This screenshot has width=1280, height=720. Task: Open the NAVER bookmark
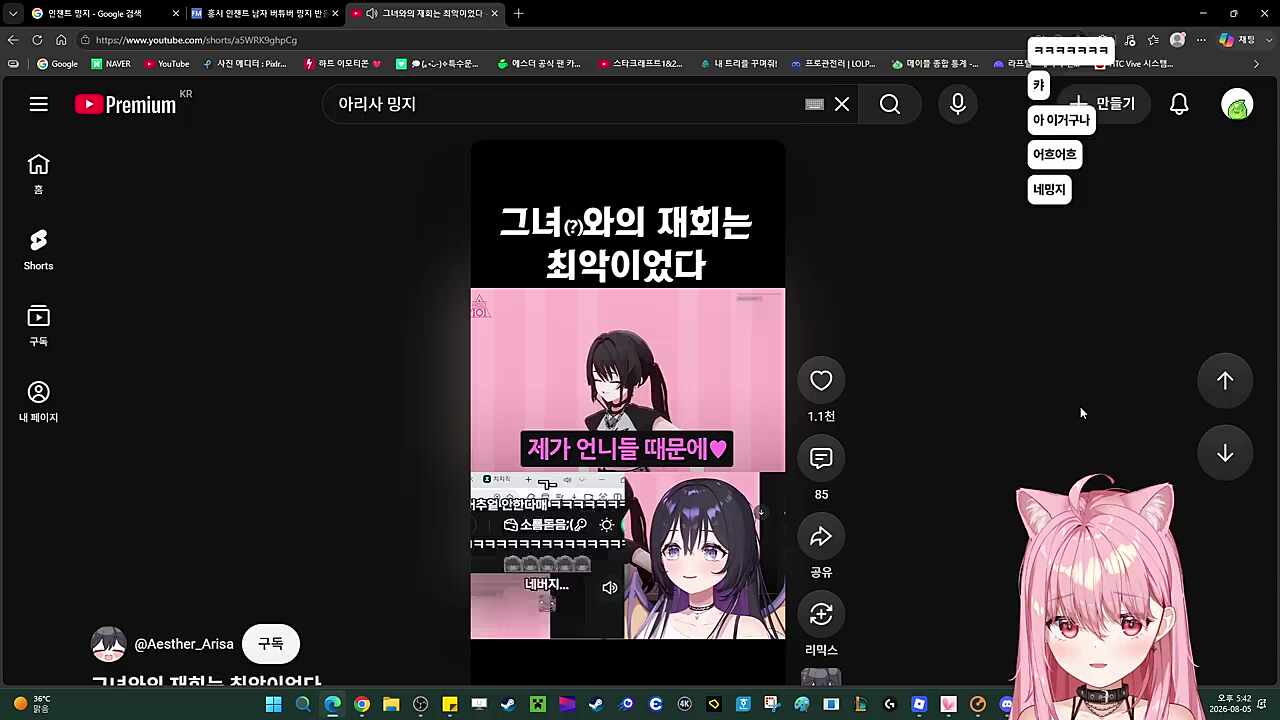point(111,64)
